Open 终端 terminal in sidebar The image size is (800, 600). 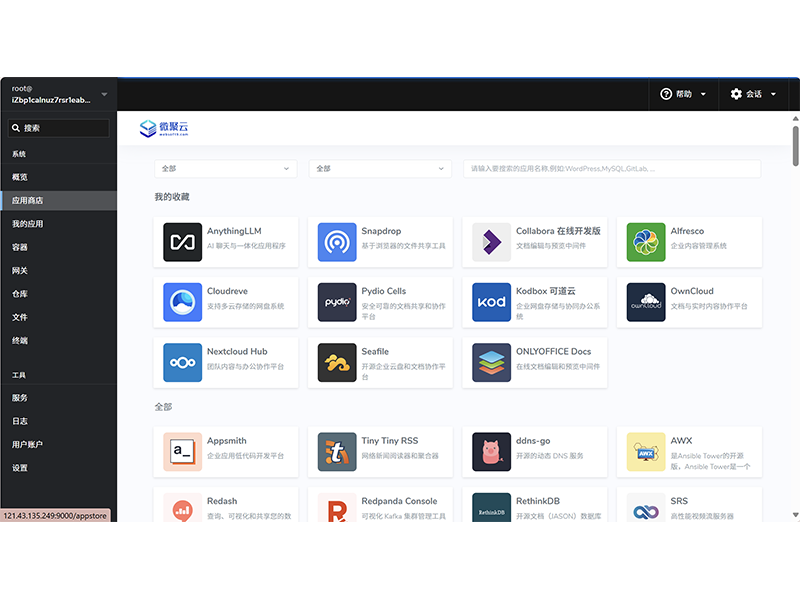click(59, 341)
